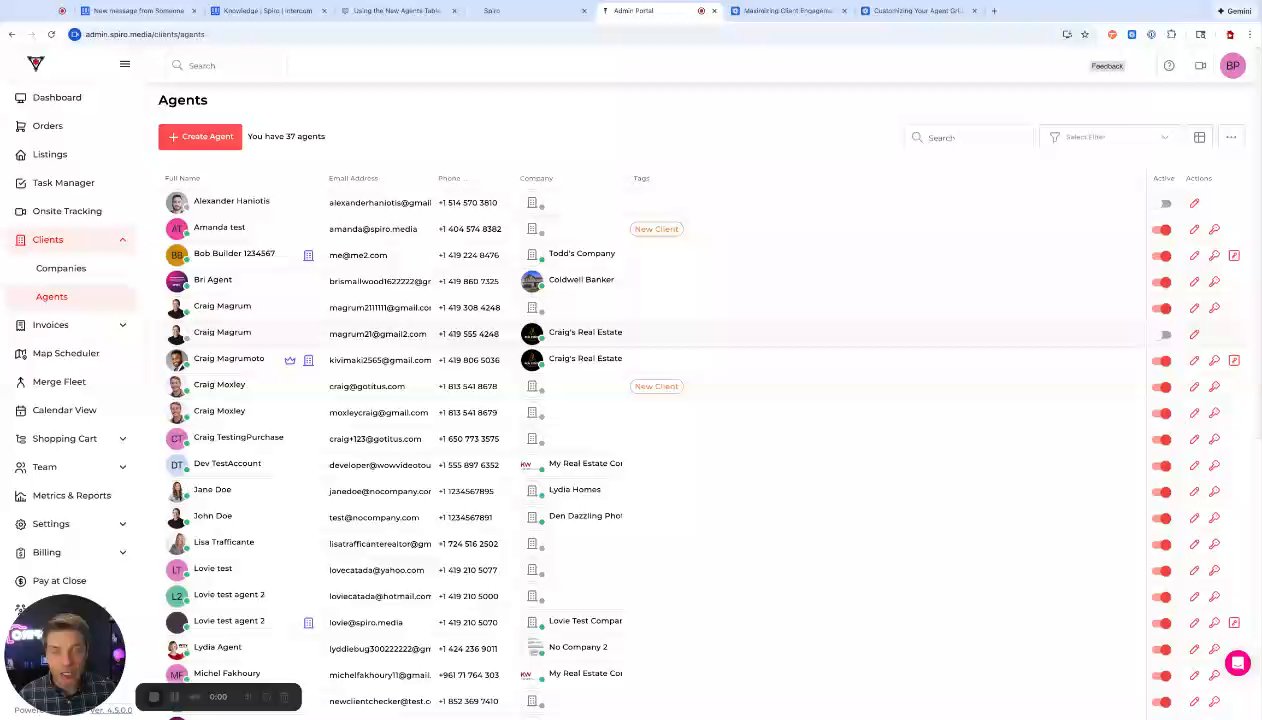
Task: Toggle the hamburger sidebar menu
Action: point(125,65)
